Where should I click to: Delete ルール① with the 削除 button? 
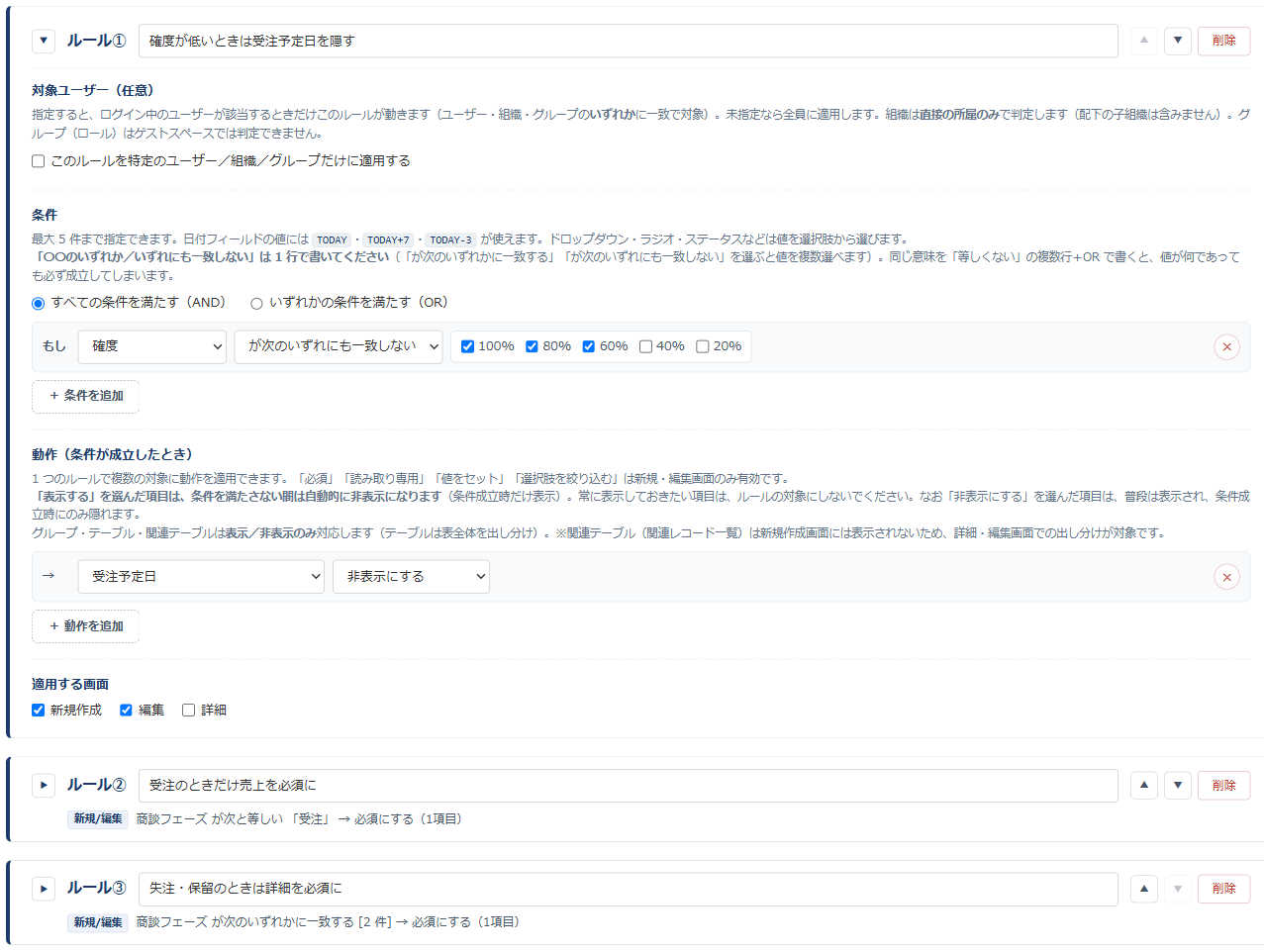(1224, 41)
